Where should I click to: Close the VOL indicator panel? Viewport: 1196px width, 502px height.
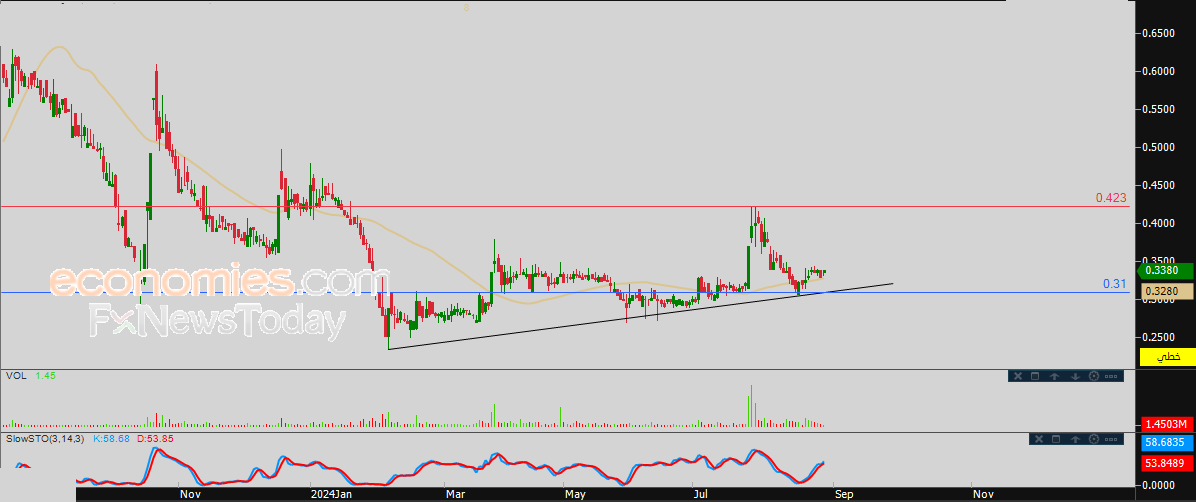(1017, 376)
